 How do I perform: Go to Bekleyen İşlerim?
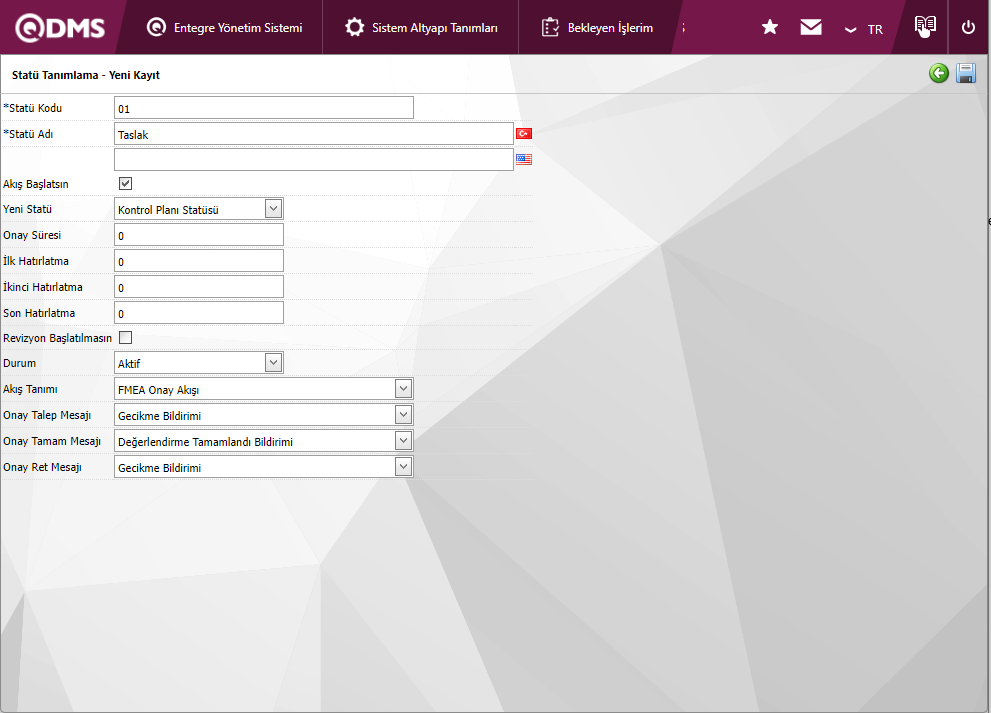[597, 28]
